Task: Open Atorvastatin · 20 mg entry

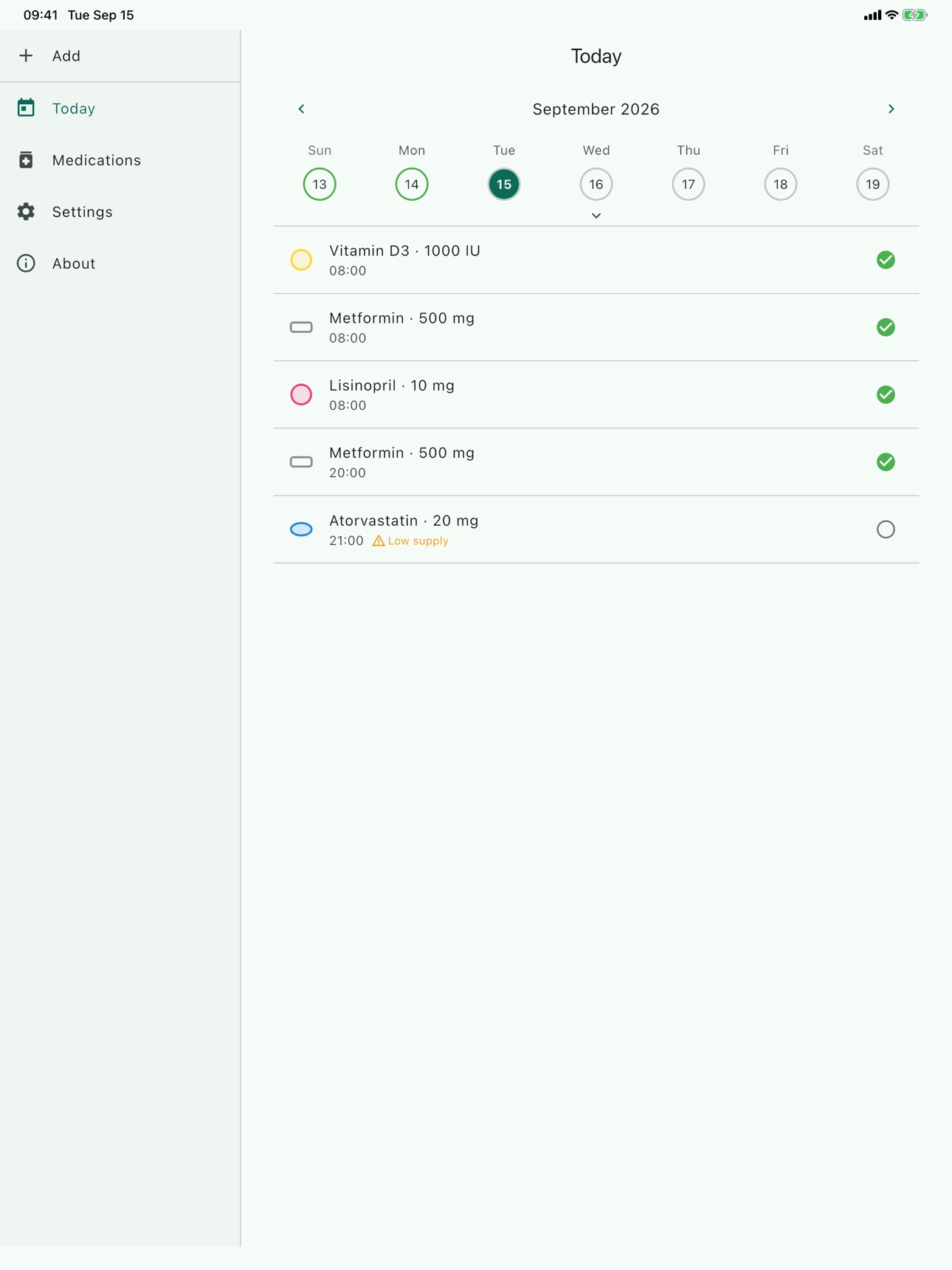Action: click(596, 529)
